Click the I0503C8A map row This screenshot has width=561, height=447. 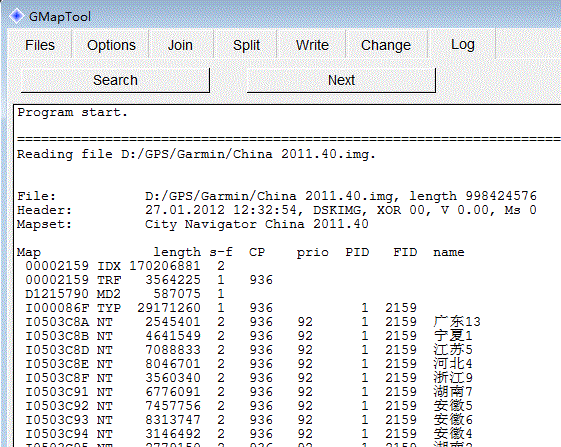pos(253,322)
